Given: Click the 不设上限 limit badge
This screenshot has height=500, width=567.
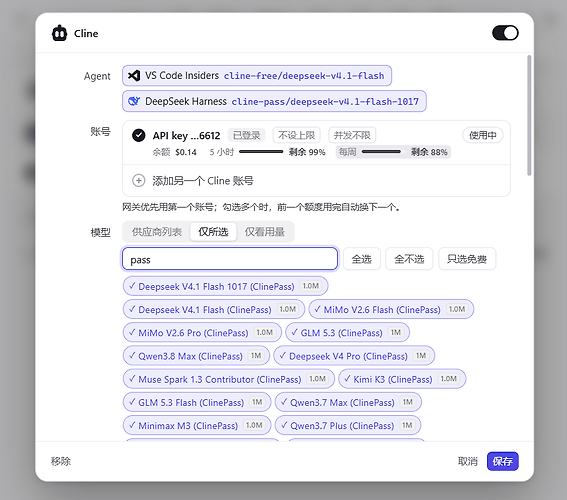Looking at the screenshot, I should (297, 135).
